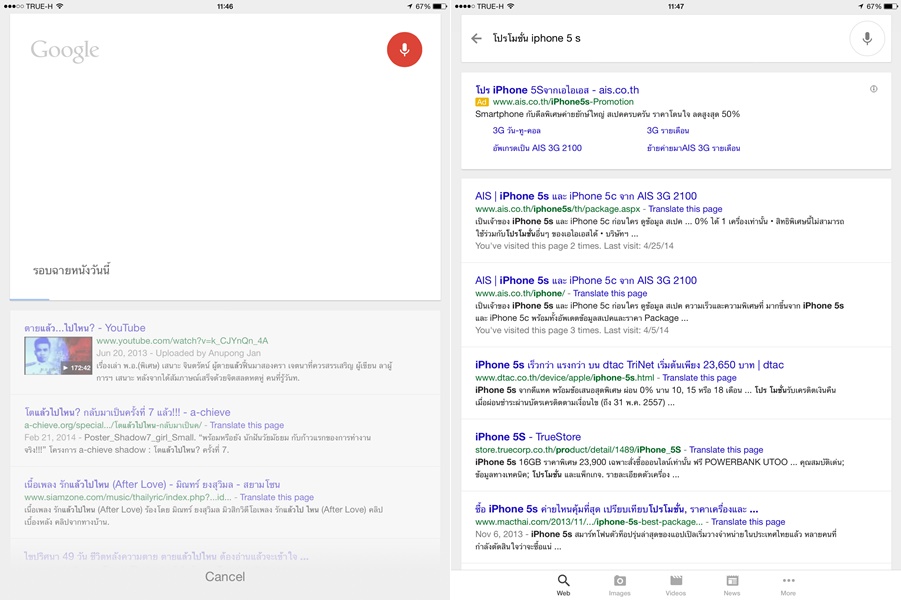Open the อัพเกรดเป็น AIS 3G 2100 sitelink
The image size is (901, 600).
(537, 148)
